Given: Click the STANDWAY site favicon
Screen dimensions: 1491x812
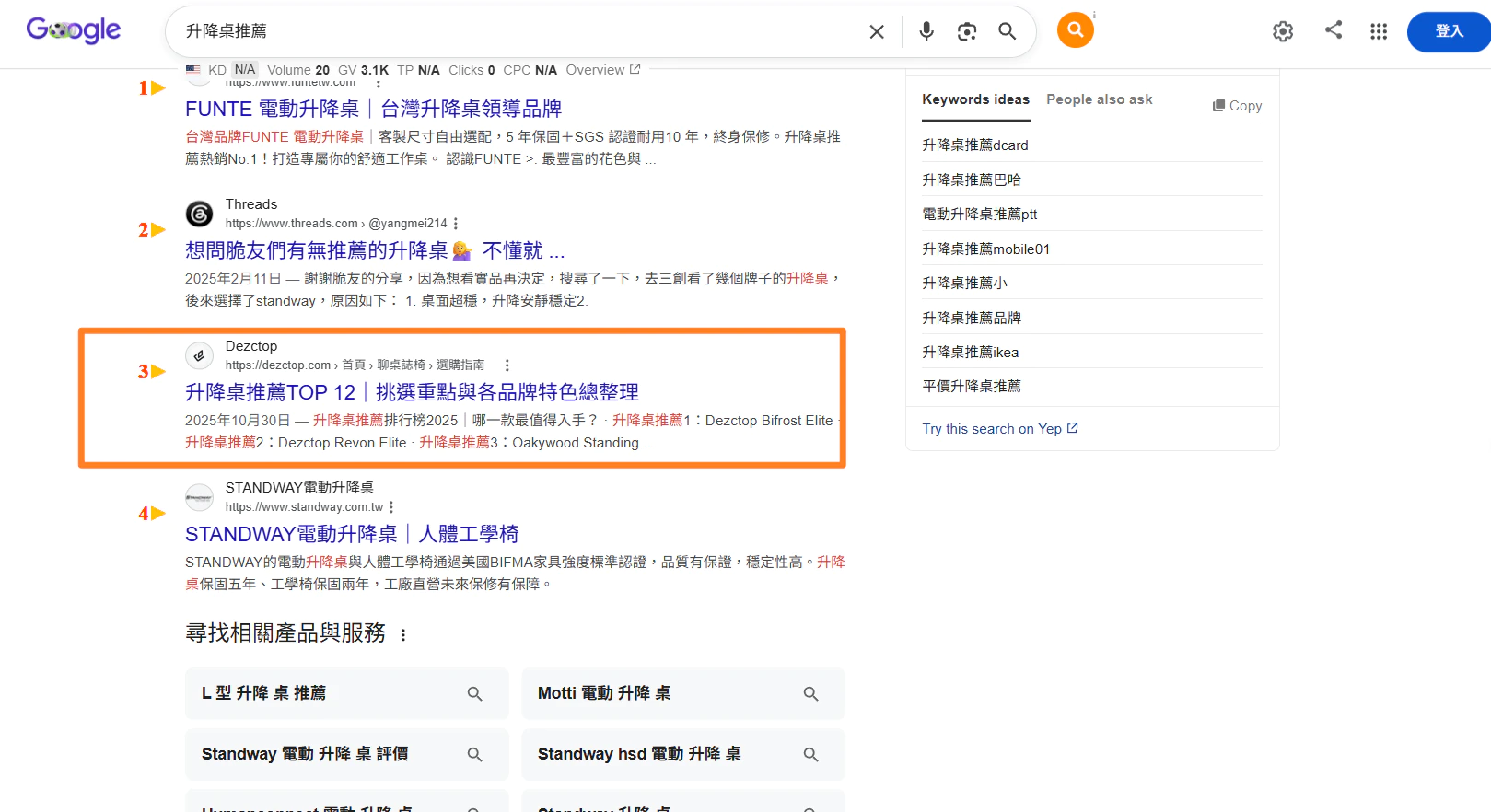Looking at the screenshot, I should click(x=200, y=497).
